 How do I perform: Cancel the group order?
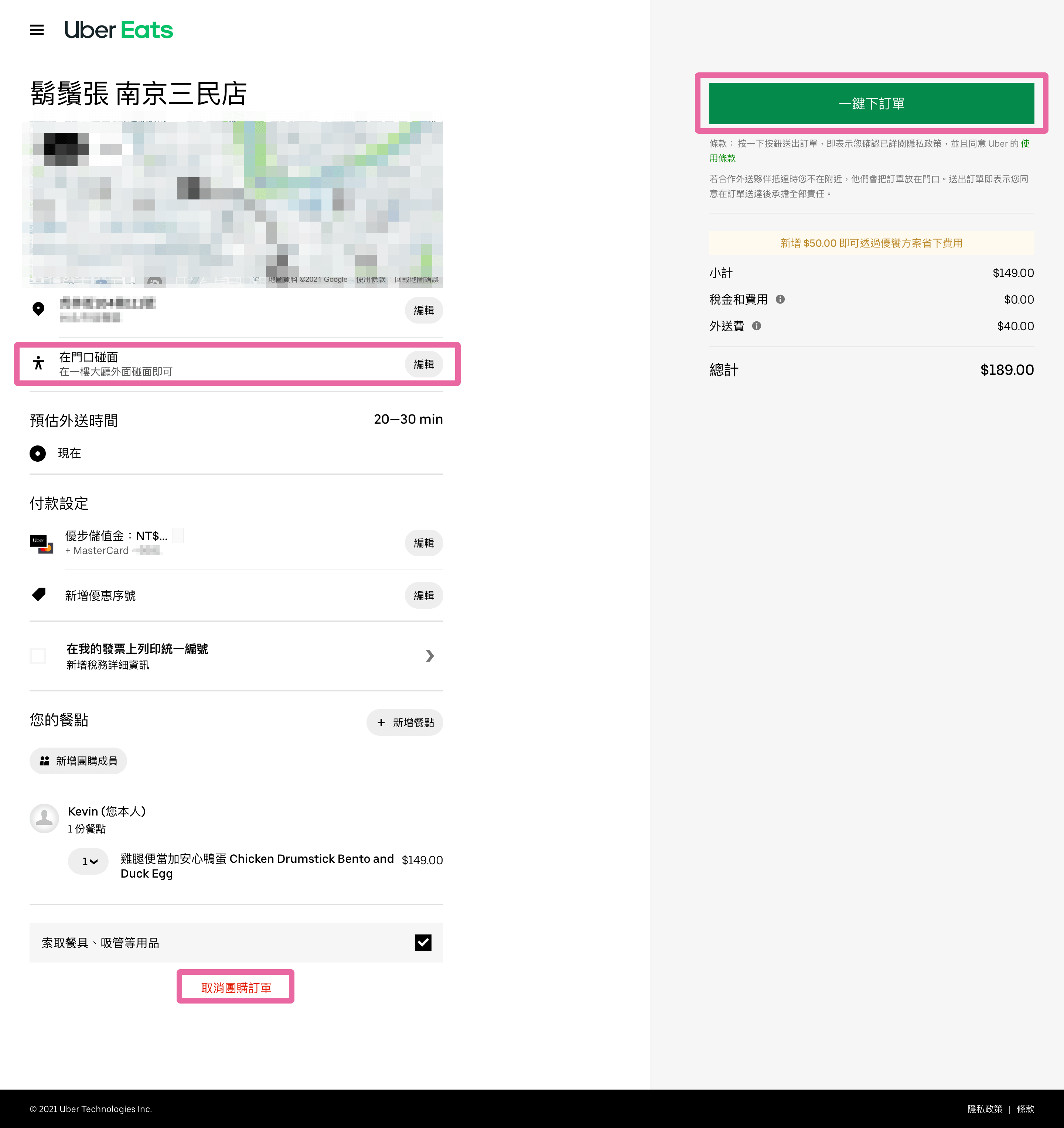236,988
